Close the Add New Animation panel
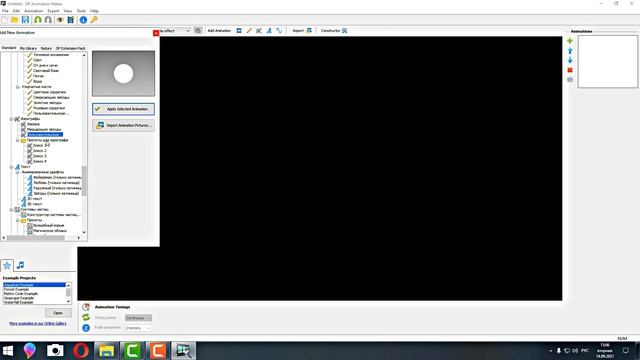The image size is (640, 360). click(x=156, y=33)
